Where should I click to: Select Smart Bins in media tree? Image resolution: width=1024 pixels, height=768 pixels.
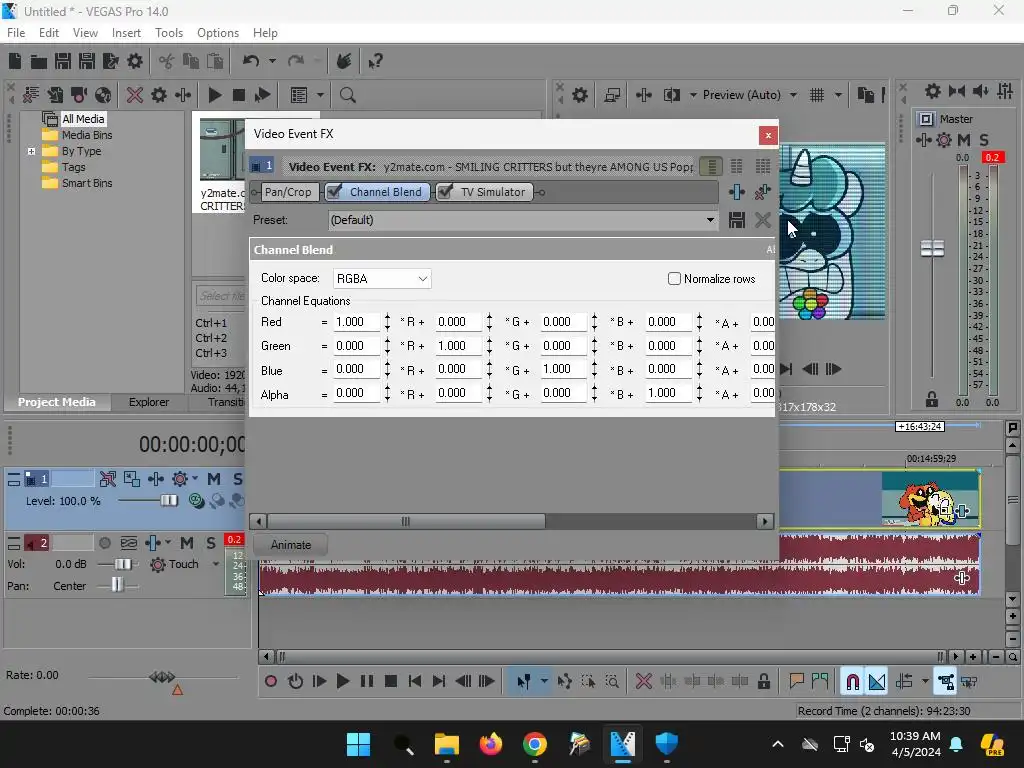coord(87,184)
